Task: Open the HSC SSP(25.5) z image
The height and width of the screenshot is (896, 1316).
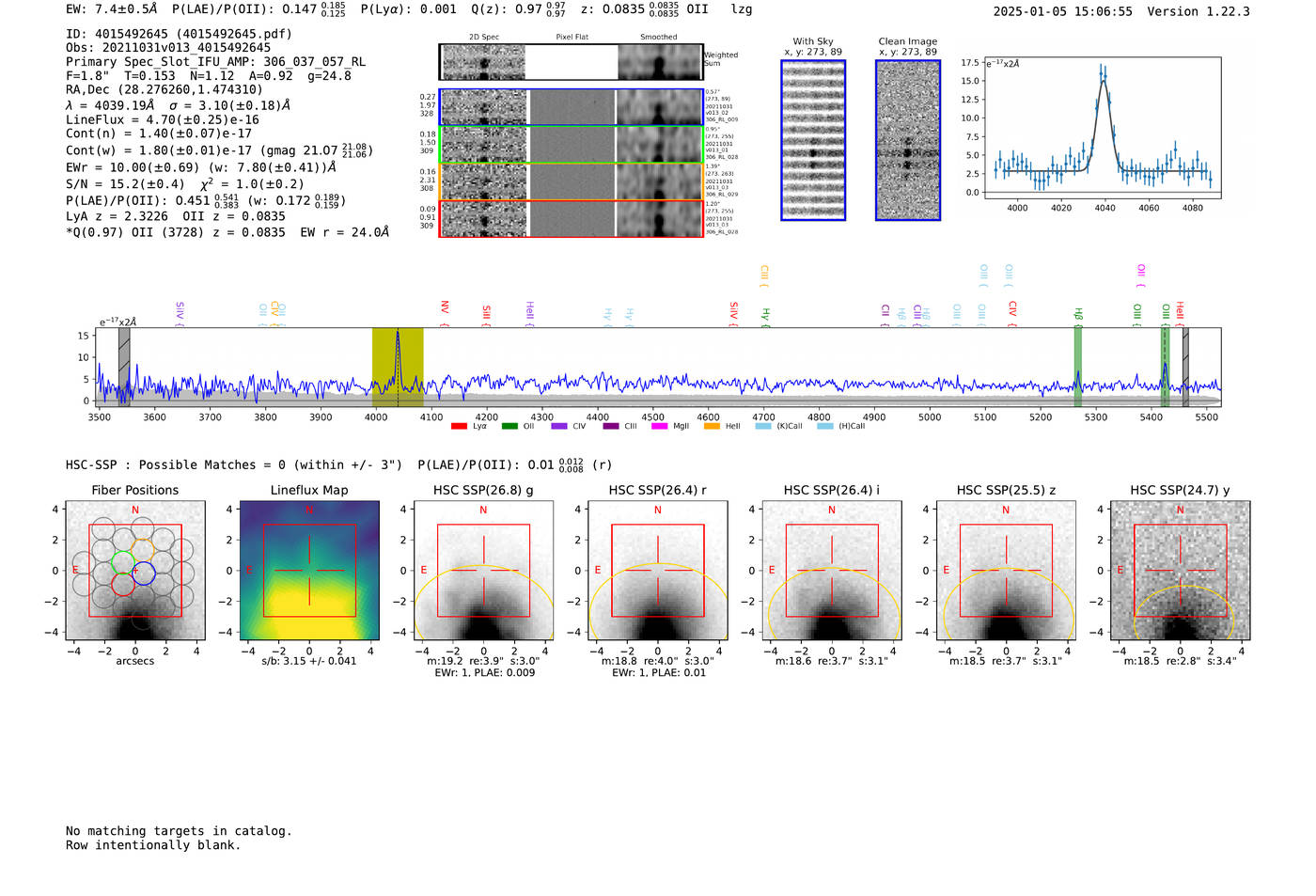Action: click(1006, 571)
